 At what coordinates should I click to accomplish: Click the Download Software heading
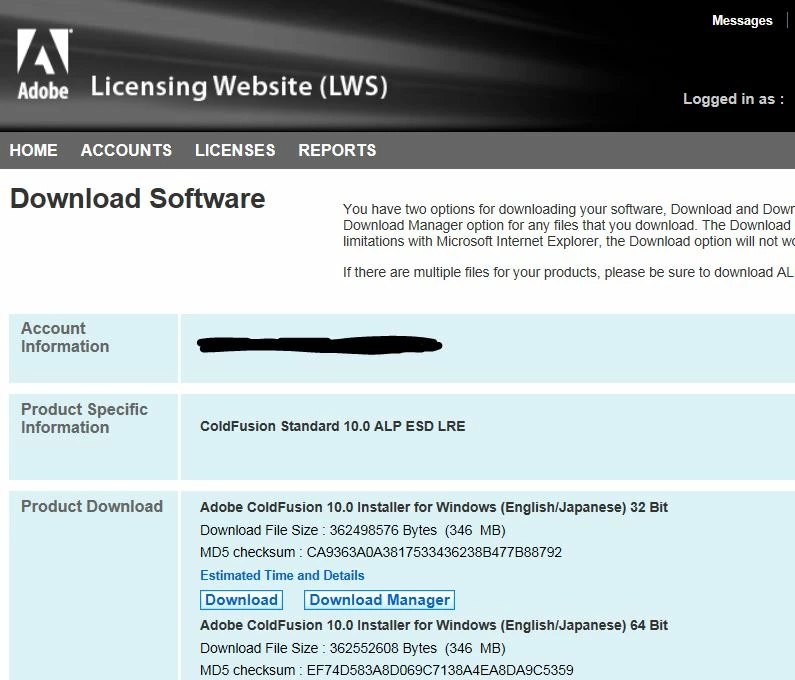tap(137, 198)
